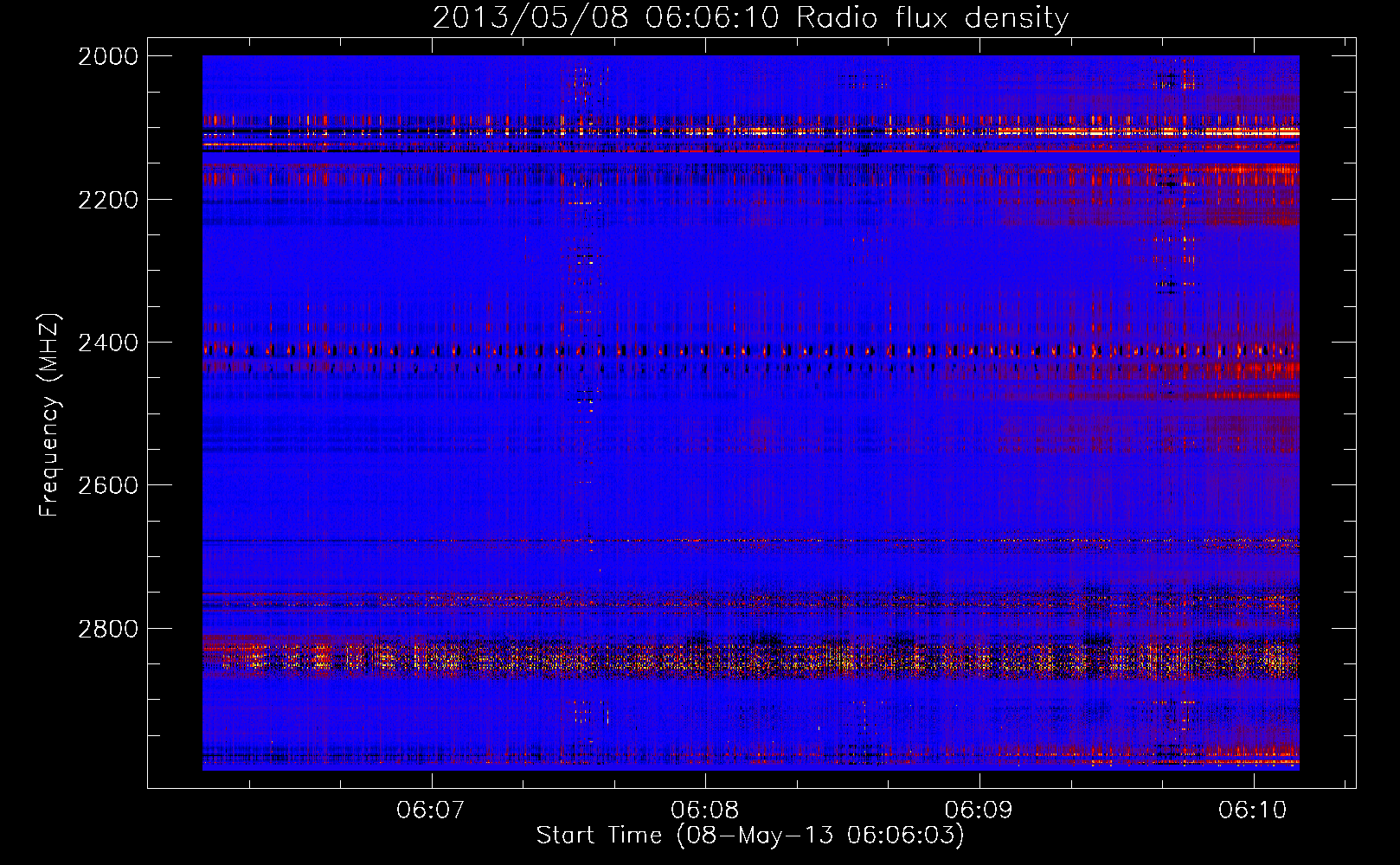Click the 06:10 time axis label
Image resolution: width=1400 pixels, height=865 pixels.
1253,811
